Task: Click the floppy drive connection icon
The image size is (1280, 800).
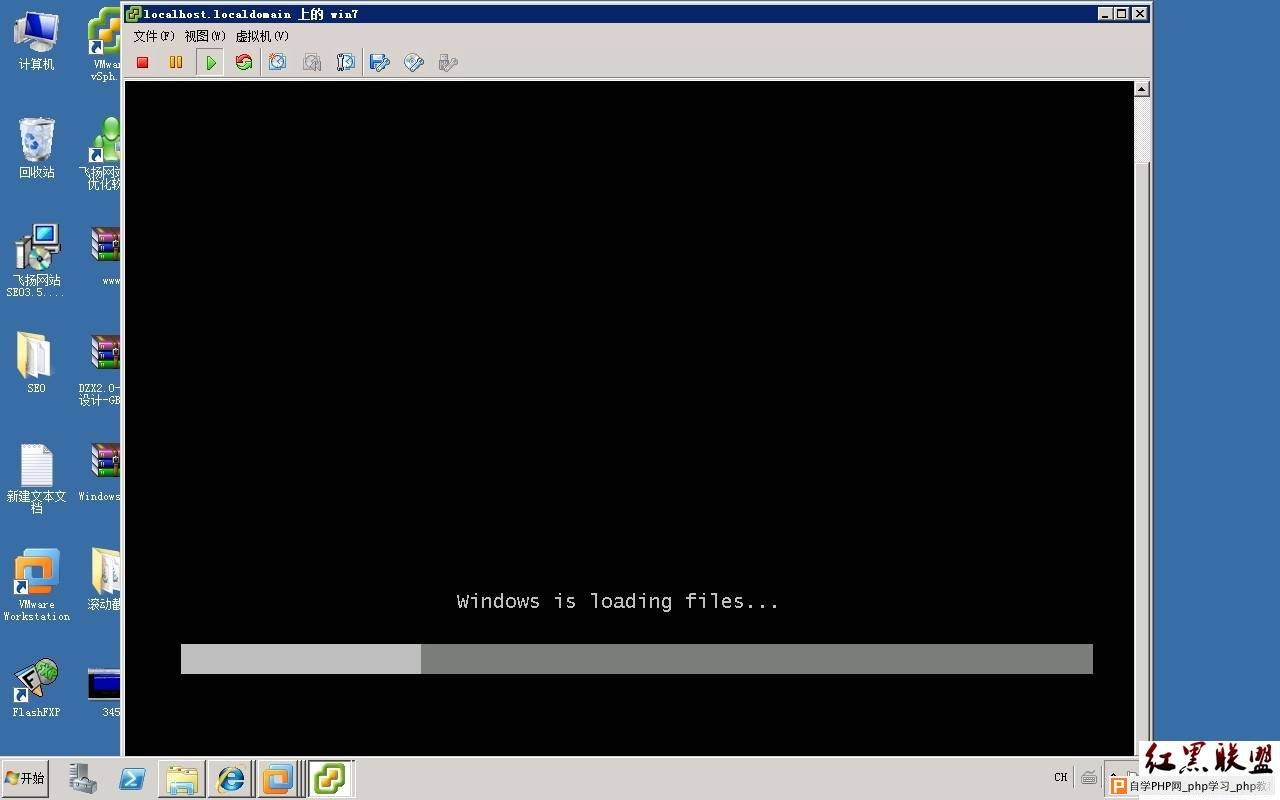Action: pos(380,63)
